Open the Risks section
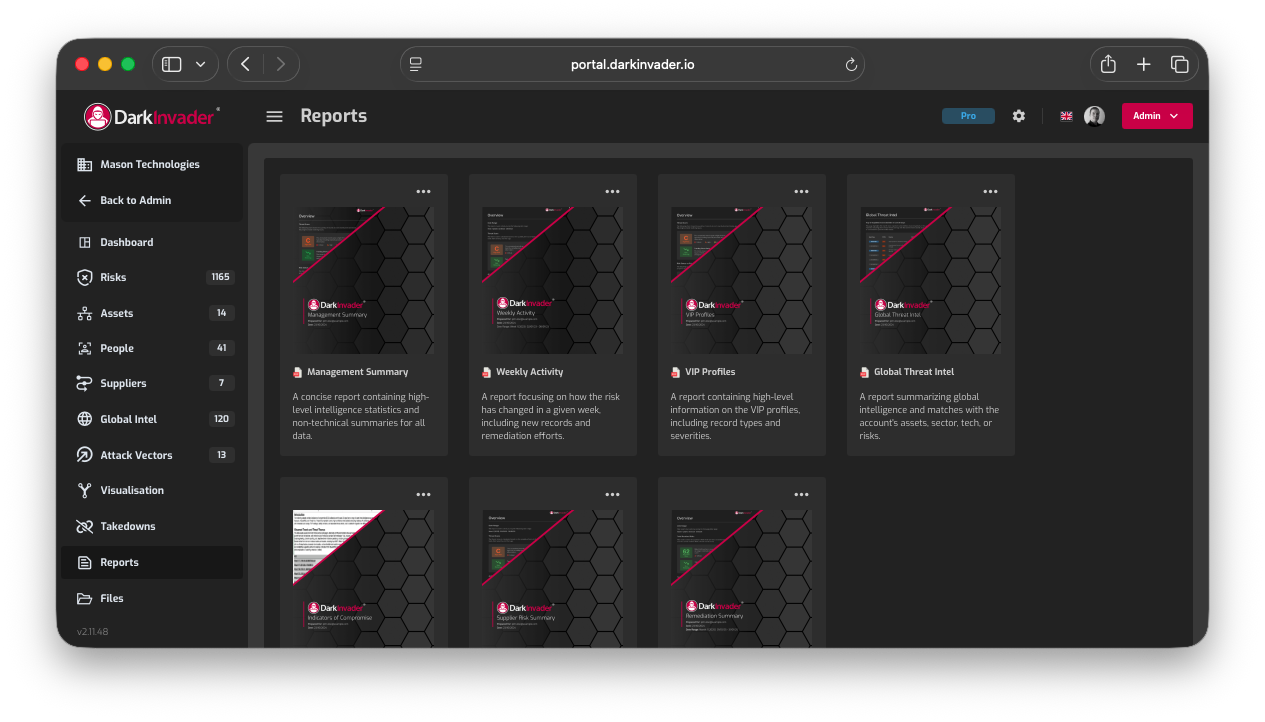1265x722 pixels. (152, 277)
